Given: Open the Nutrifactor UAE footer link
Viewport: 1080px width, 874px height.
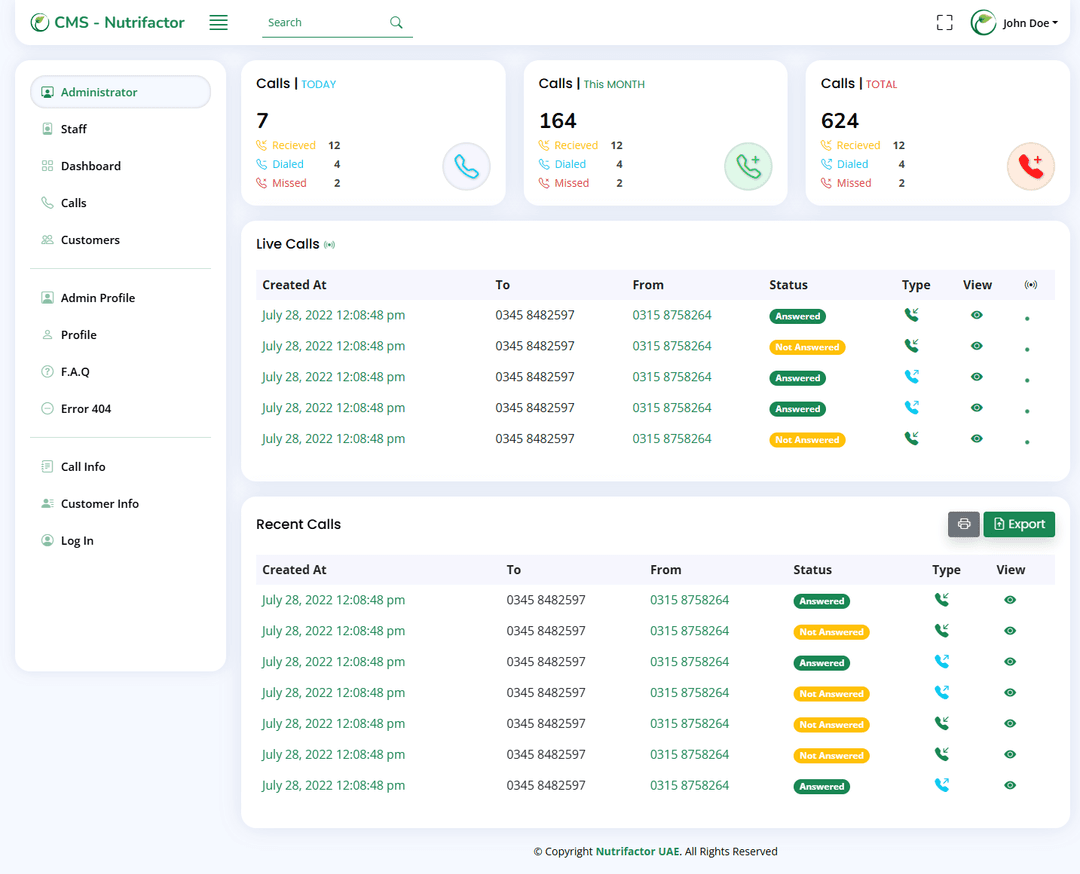Looking at the screenshot, I should pyautogui.click(x=638, y=851).
